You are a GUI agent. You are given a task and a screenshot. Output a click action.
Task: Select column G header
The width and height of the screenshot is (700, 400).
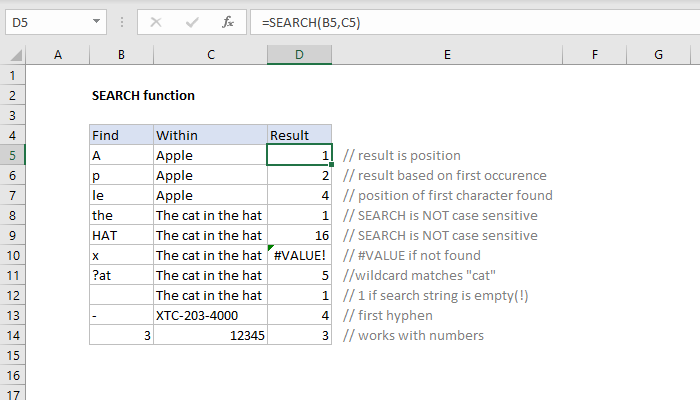pos(658,55)
